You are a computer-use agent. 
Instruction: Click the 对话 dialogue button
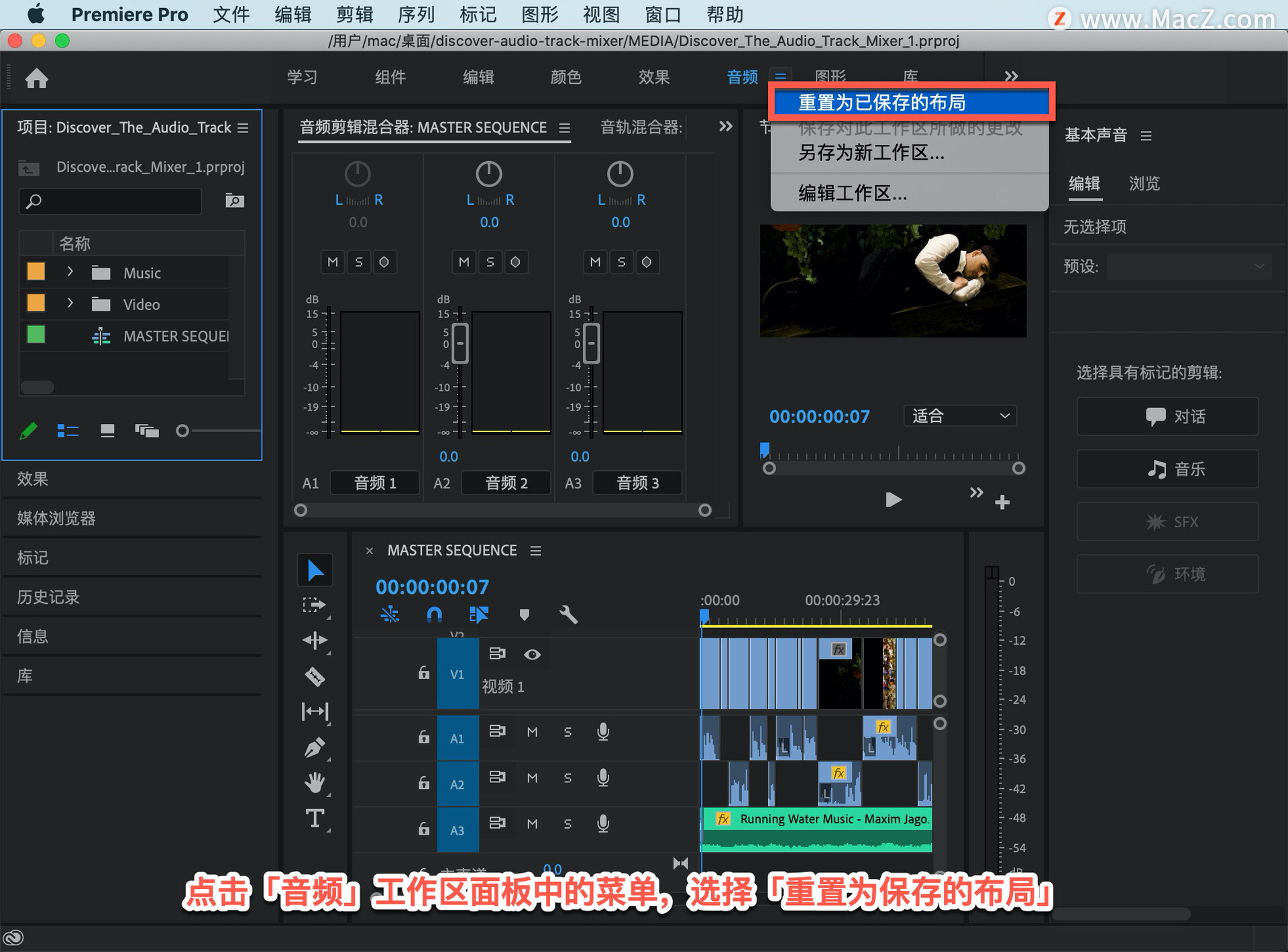click(x=1167, y=417)
